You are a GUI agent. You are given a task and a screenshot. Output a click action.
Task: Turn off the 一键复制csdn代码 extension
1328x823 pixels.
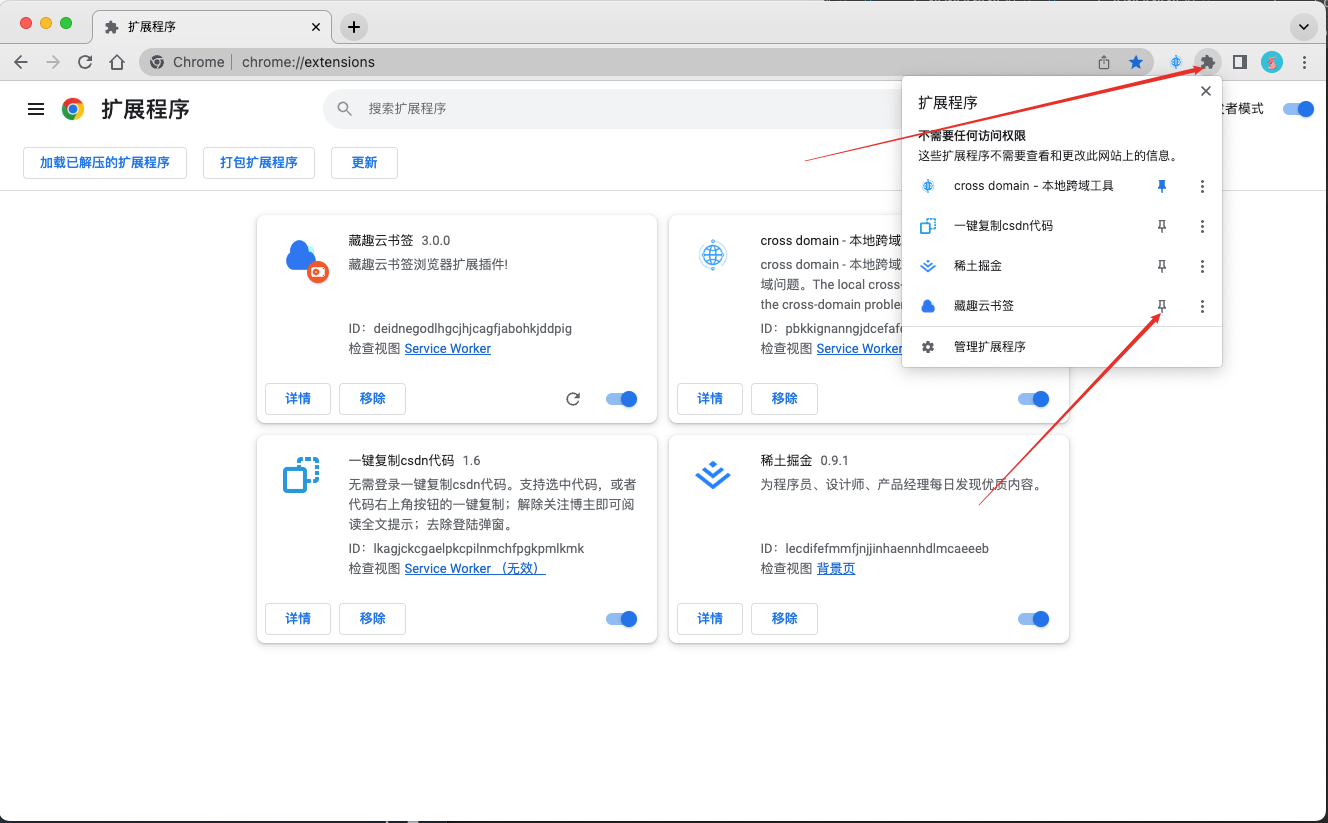621,619
